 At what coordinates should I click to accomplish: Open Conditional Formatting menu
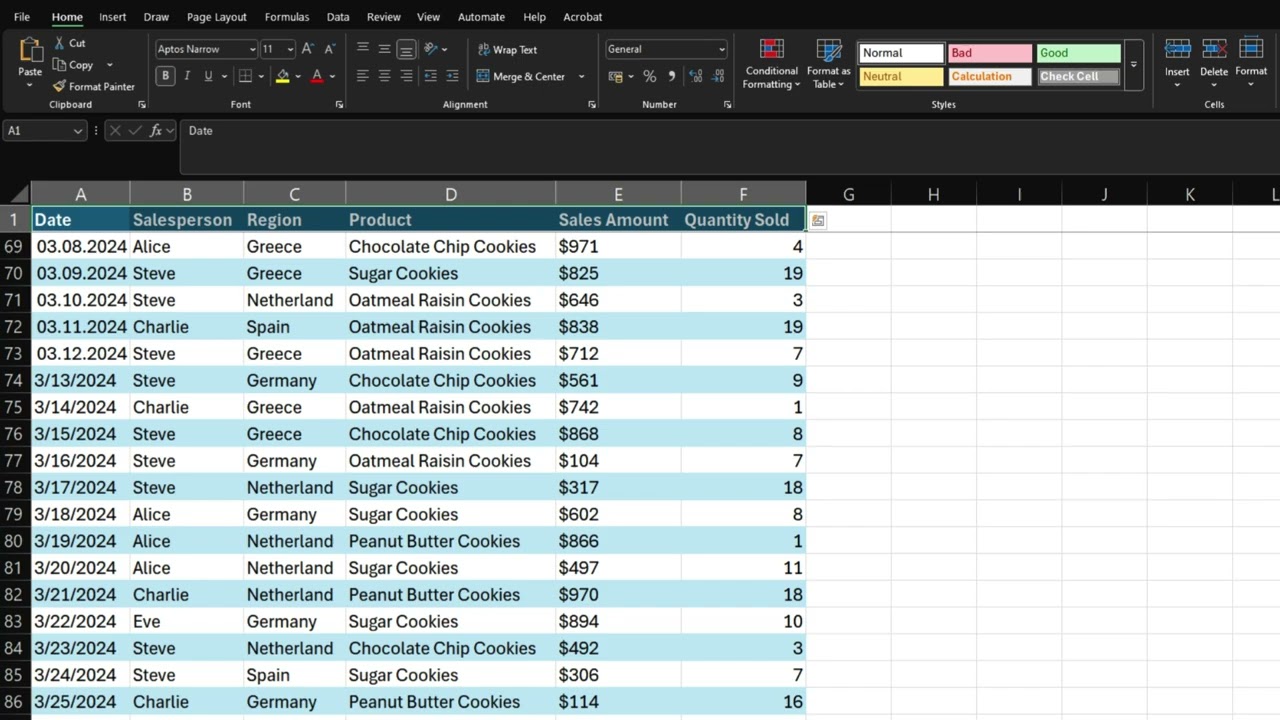[771, 64]
